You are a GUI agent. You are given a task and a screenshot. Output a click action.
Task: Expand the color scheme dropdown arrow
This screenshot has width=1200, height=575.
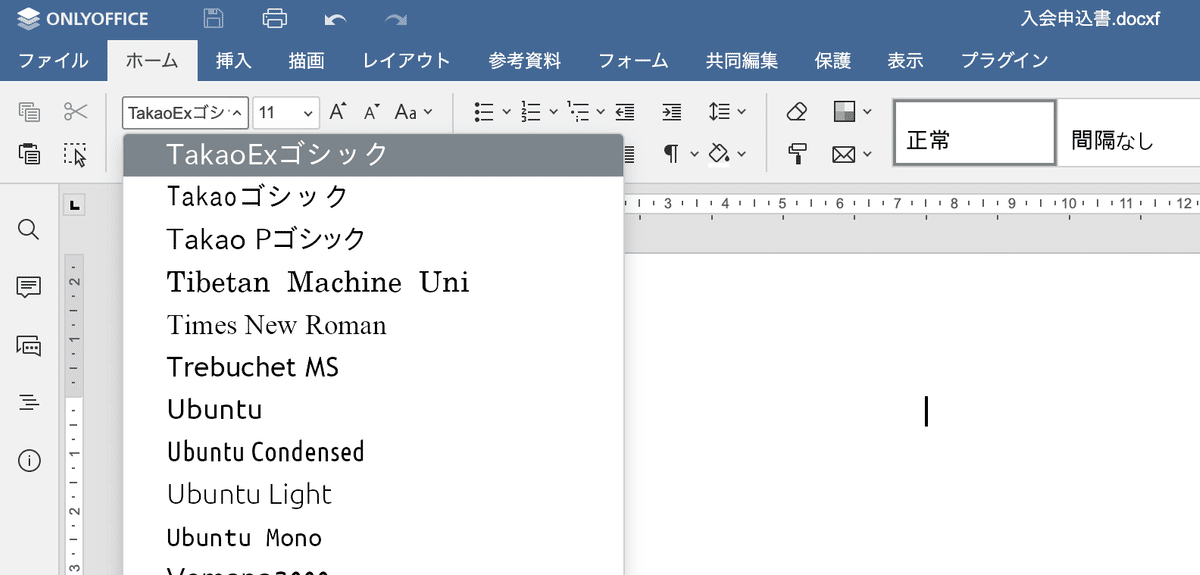pos(867,112)
